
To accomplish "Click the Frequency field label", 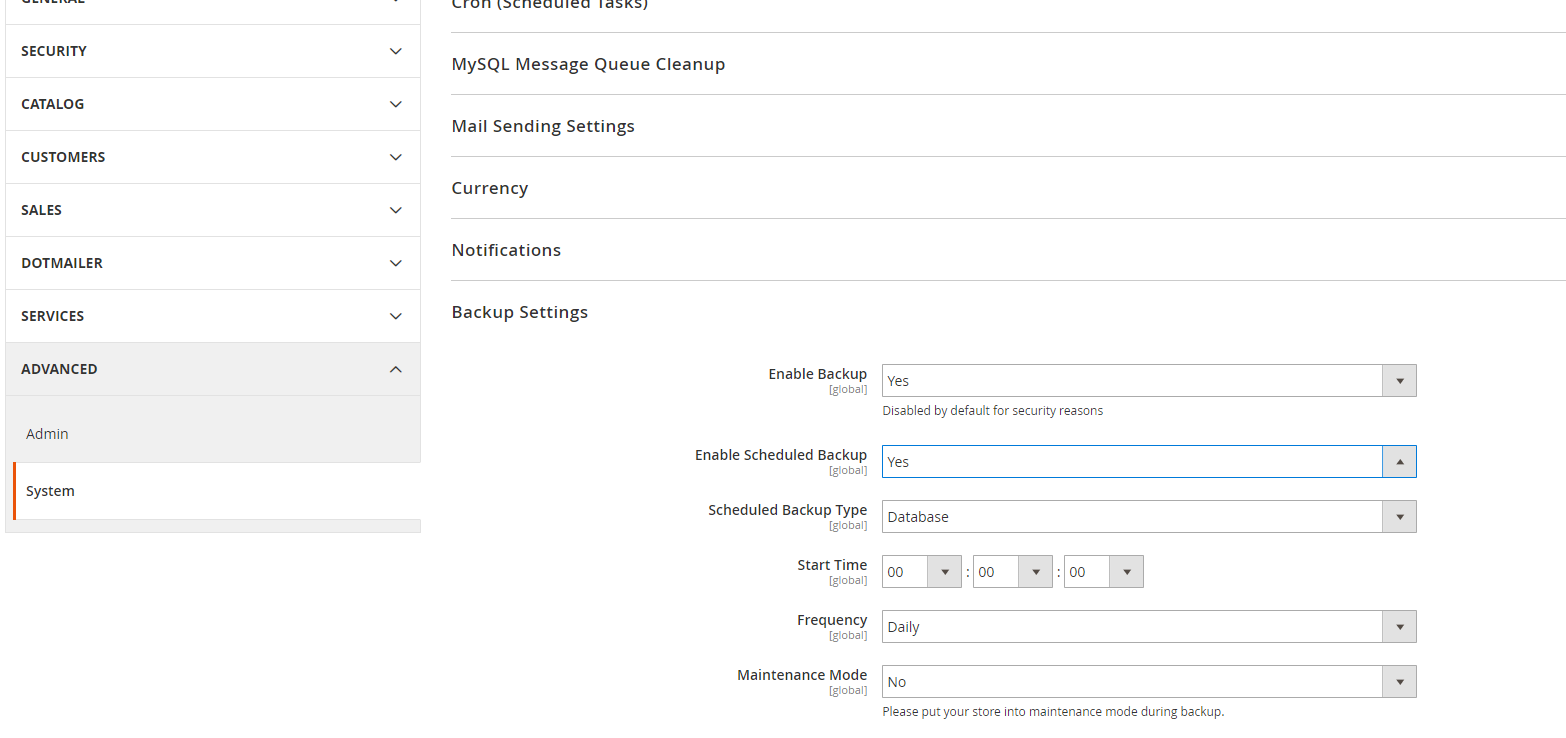I will (832, 620).
